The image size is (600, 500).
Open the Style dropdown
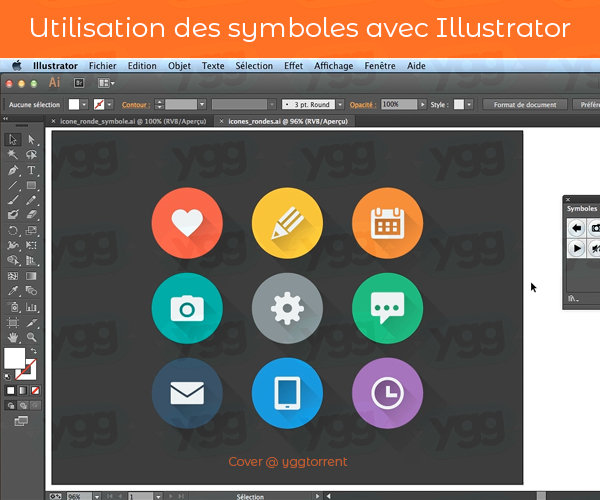click(x=470, y=104)
